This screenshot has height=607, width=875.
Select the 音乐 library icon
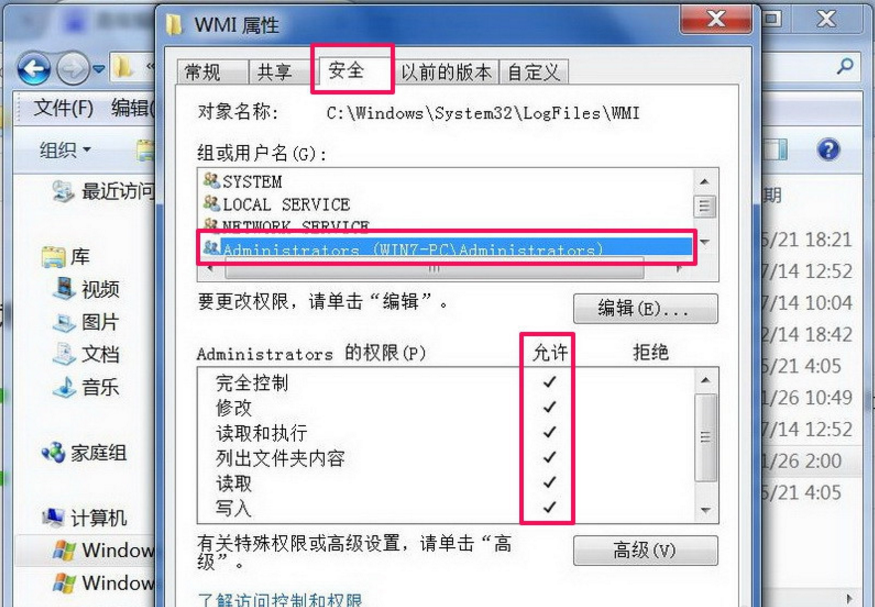click(64, 387)
